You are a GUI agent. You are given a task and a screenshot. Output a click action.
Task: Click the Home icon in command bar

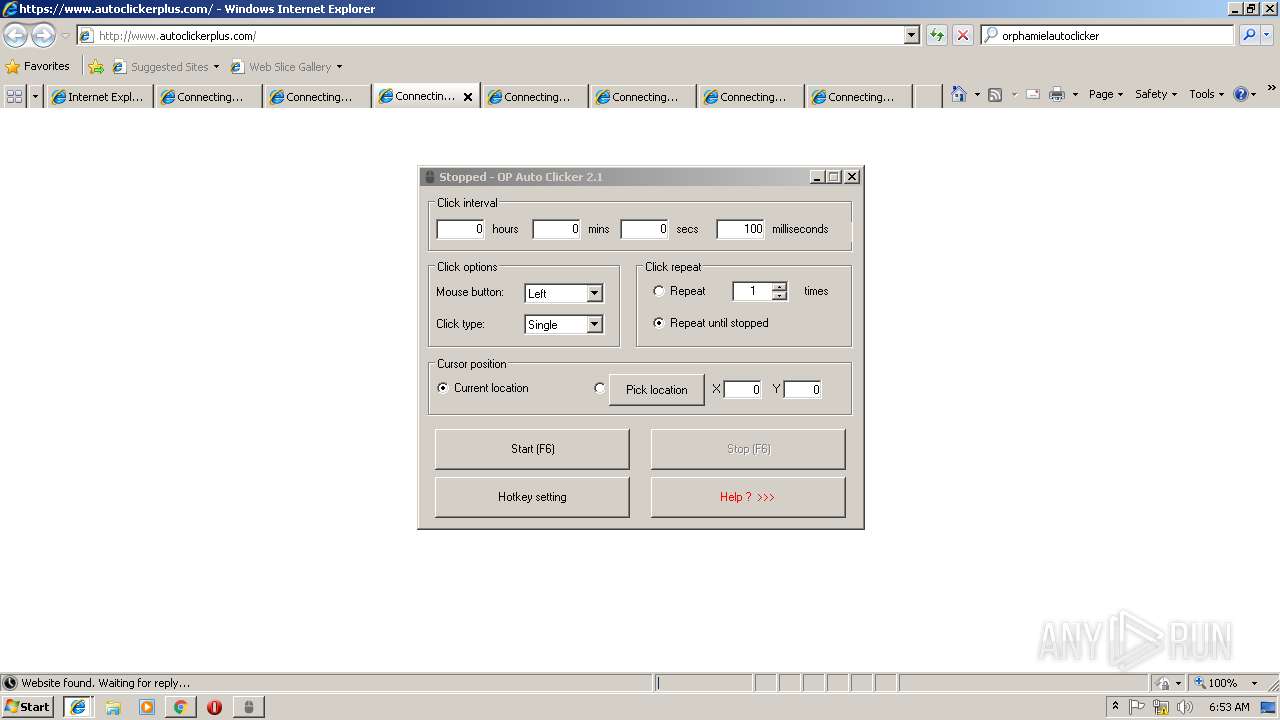point(959,94)
